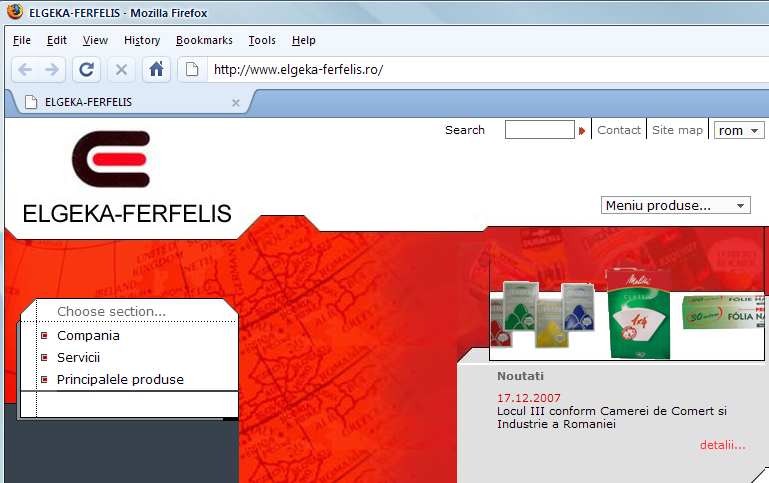Open the Site map link
Screen dimensions: 769x483
pos(677,130)
